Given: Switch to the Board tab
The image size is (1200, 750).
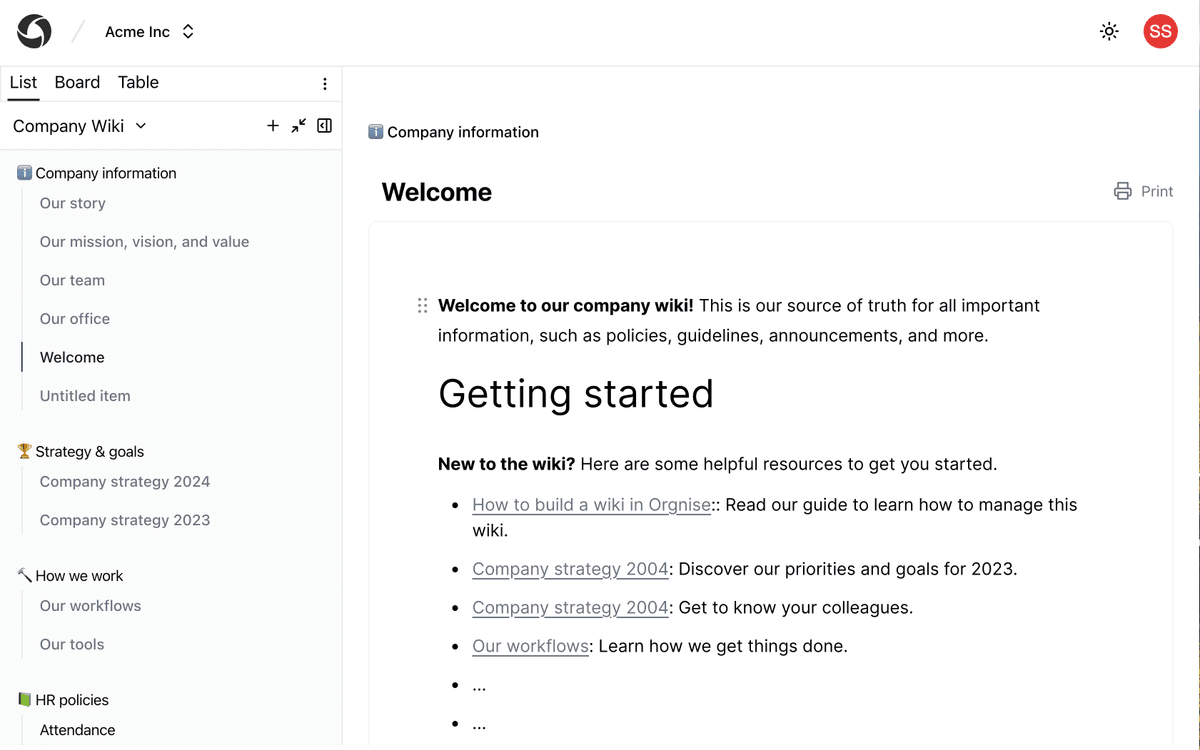Looking at the screenshot, I should [77, 83].
